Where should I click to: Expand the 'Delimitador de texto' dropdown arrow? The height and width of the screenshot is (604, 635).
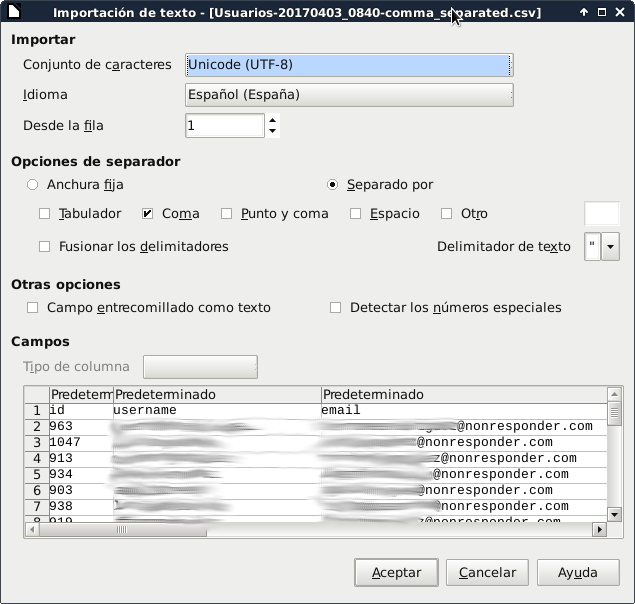610,247
